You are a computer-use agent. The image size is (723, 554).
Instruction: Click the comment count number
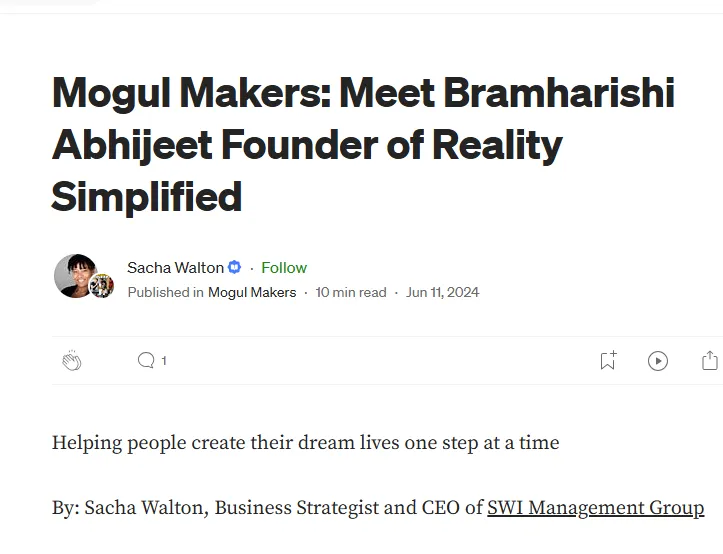coord(164,361)
